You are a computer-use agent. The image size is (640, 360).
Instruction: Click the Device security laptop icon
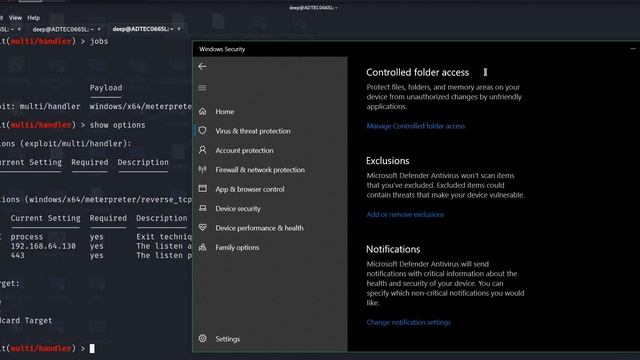coord(202,208)
